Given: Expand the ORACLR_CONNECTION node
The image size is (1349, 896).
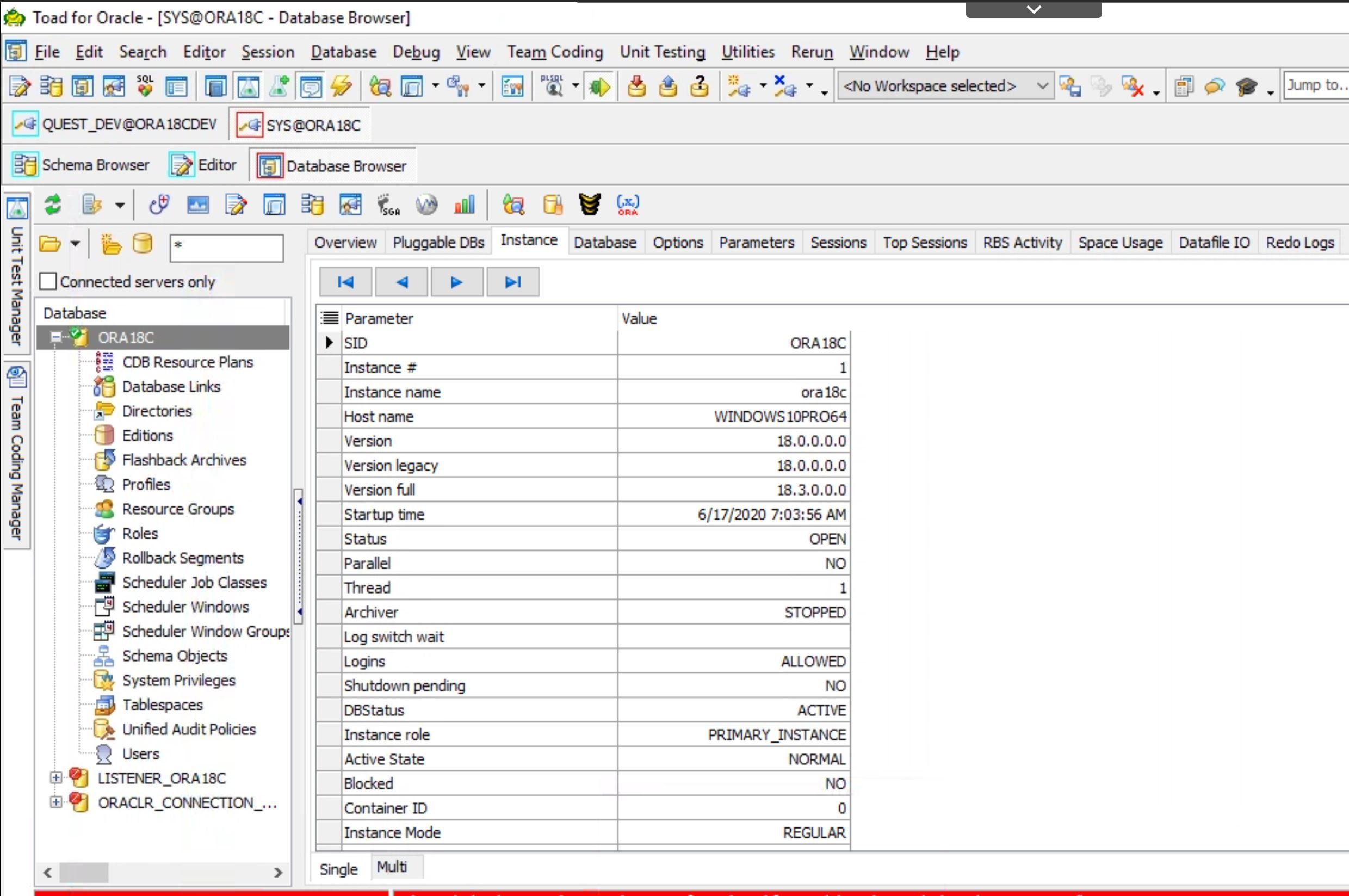Looking at the screenshot, I should pyautogui.click(x=56, y=802).
